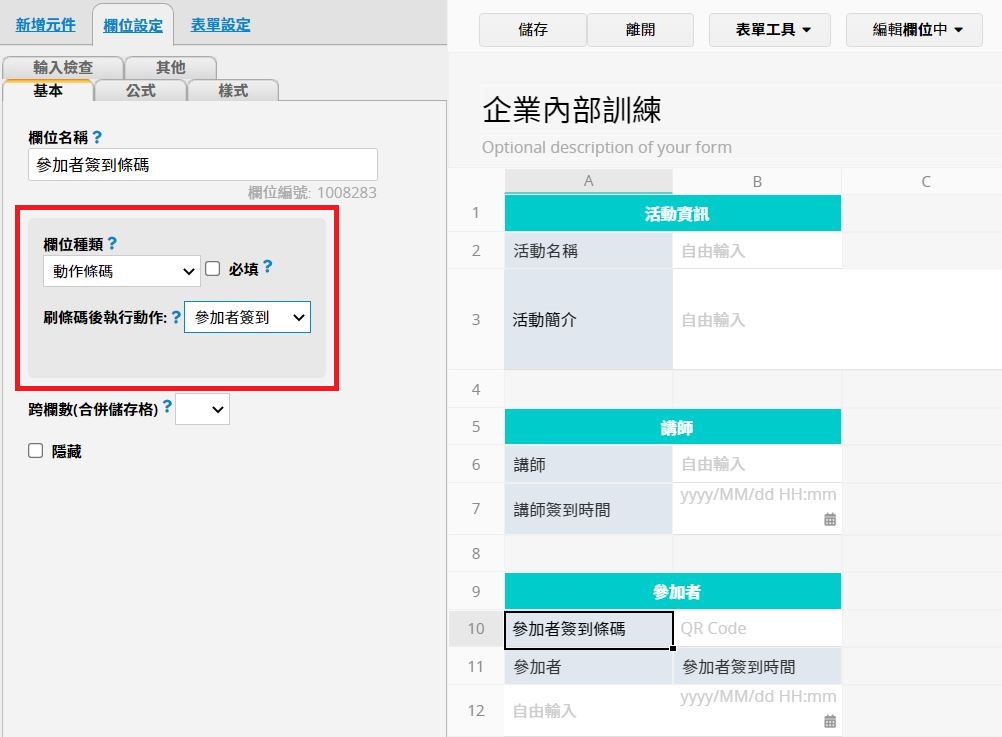Expand the 參加者簽到 action dropdown
The image size is (1002, 737).
[x=247, y=317]
